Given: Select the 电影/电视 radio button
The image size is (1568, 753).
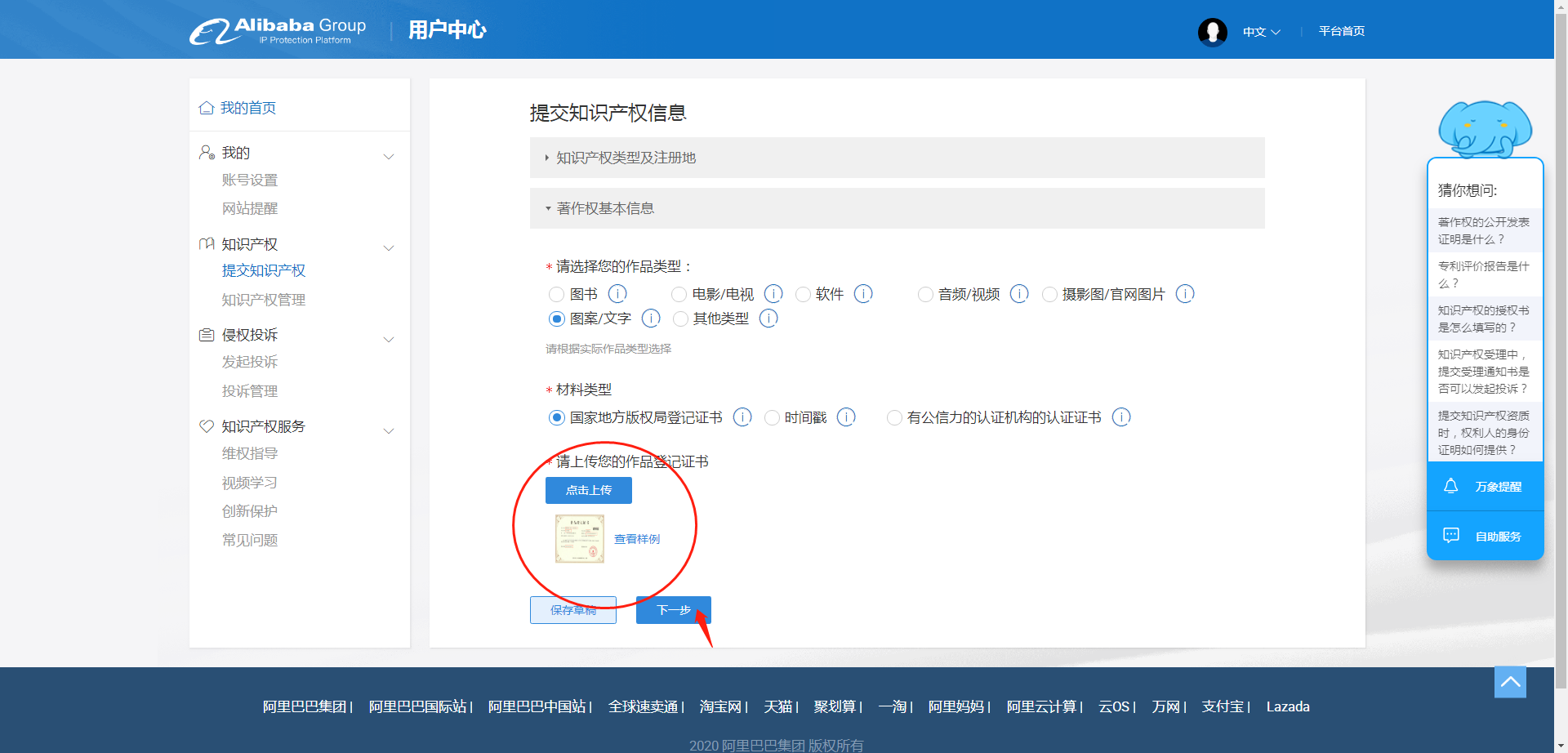Looking at the screenshot, I should [x=679, y=294].
